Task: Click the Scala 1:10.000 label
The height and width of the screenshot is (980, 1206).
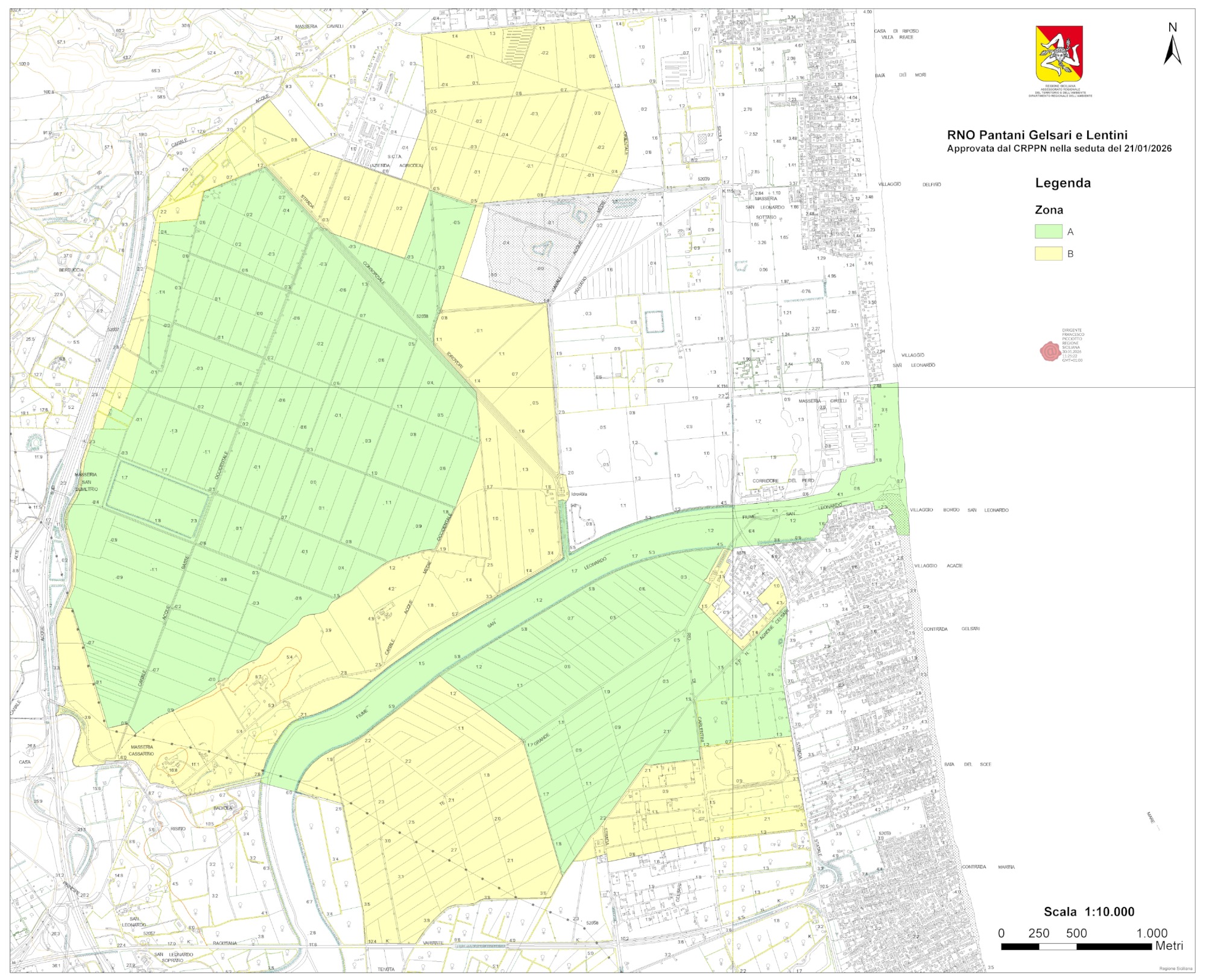Action: 1089,912
